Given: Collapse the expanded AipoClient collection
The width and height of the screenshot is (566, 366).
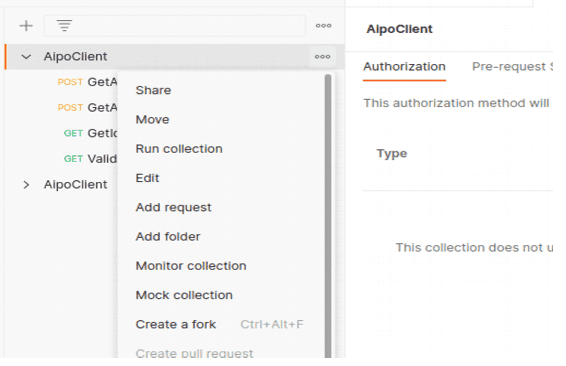Looking at the screenshot, I should 26,57.
